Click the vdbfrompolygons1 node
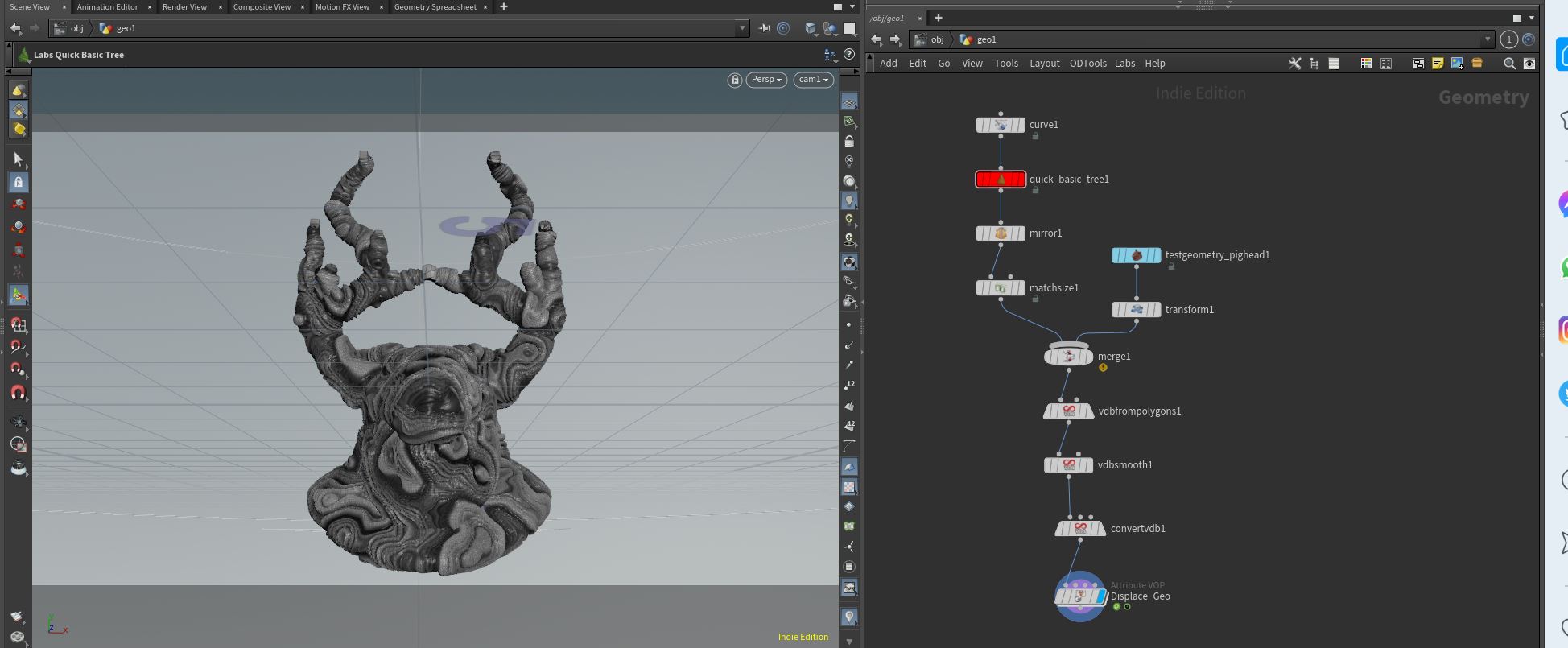 point(1069,411)
